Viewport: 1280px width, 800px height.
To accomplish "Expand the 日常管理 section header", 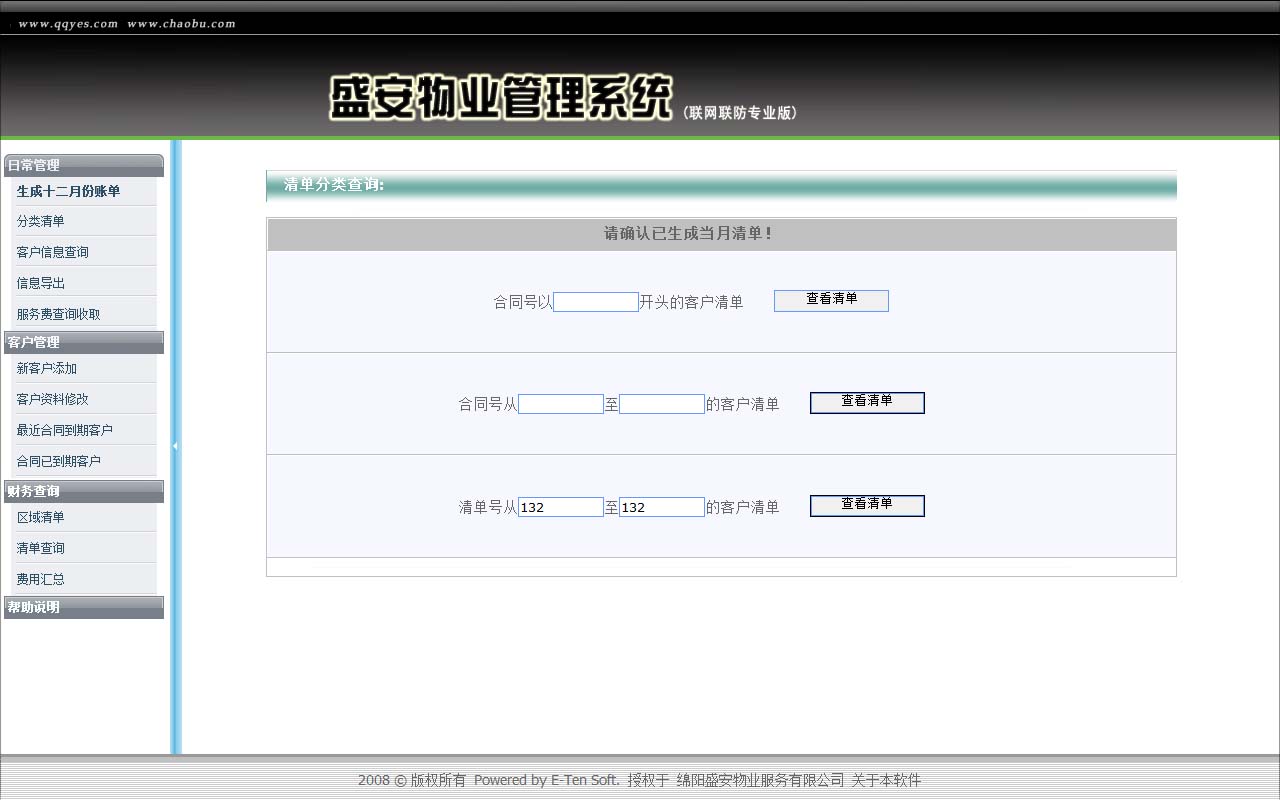I will (x=84, y=165).
